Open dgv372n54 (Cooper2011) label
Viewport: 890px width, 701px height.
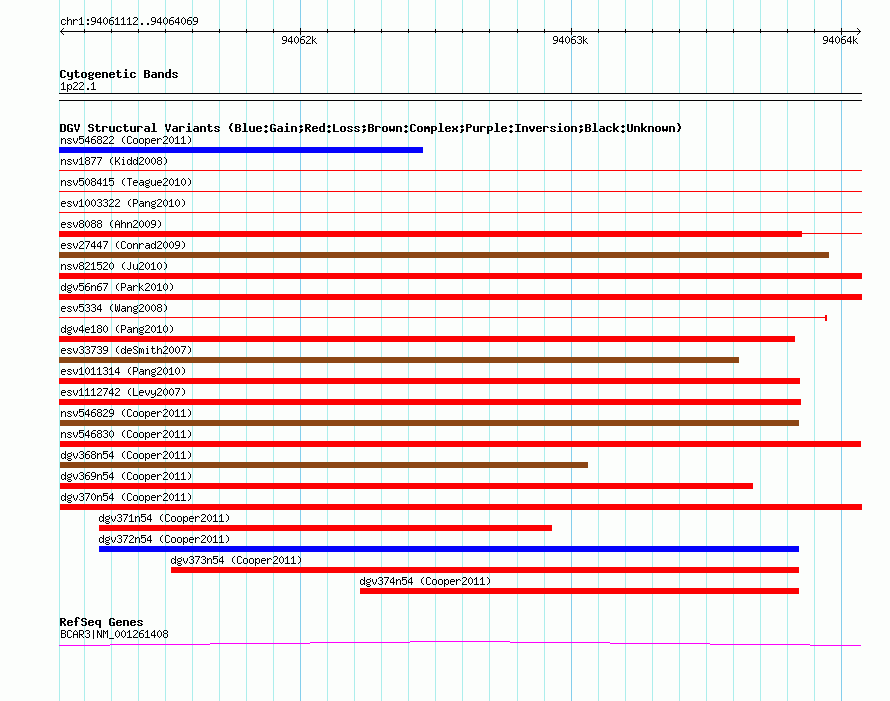[164, 539]
